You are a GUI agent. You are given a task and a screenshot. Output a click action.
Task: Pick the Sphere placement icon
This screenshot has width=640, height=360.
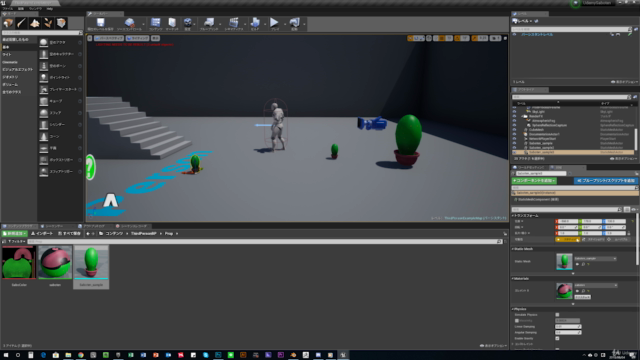[x=44, y=113]
